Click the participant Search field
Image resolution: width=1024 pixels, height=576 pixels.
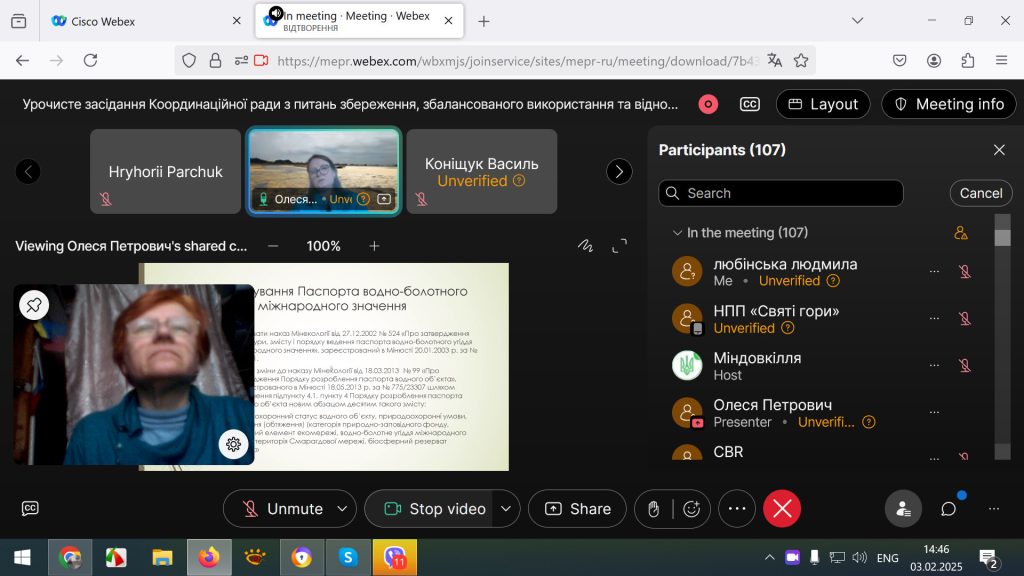click(790, 193)
